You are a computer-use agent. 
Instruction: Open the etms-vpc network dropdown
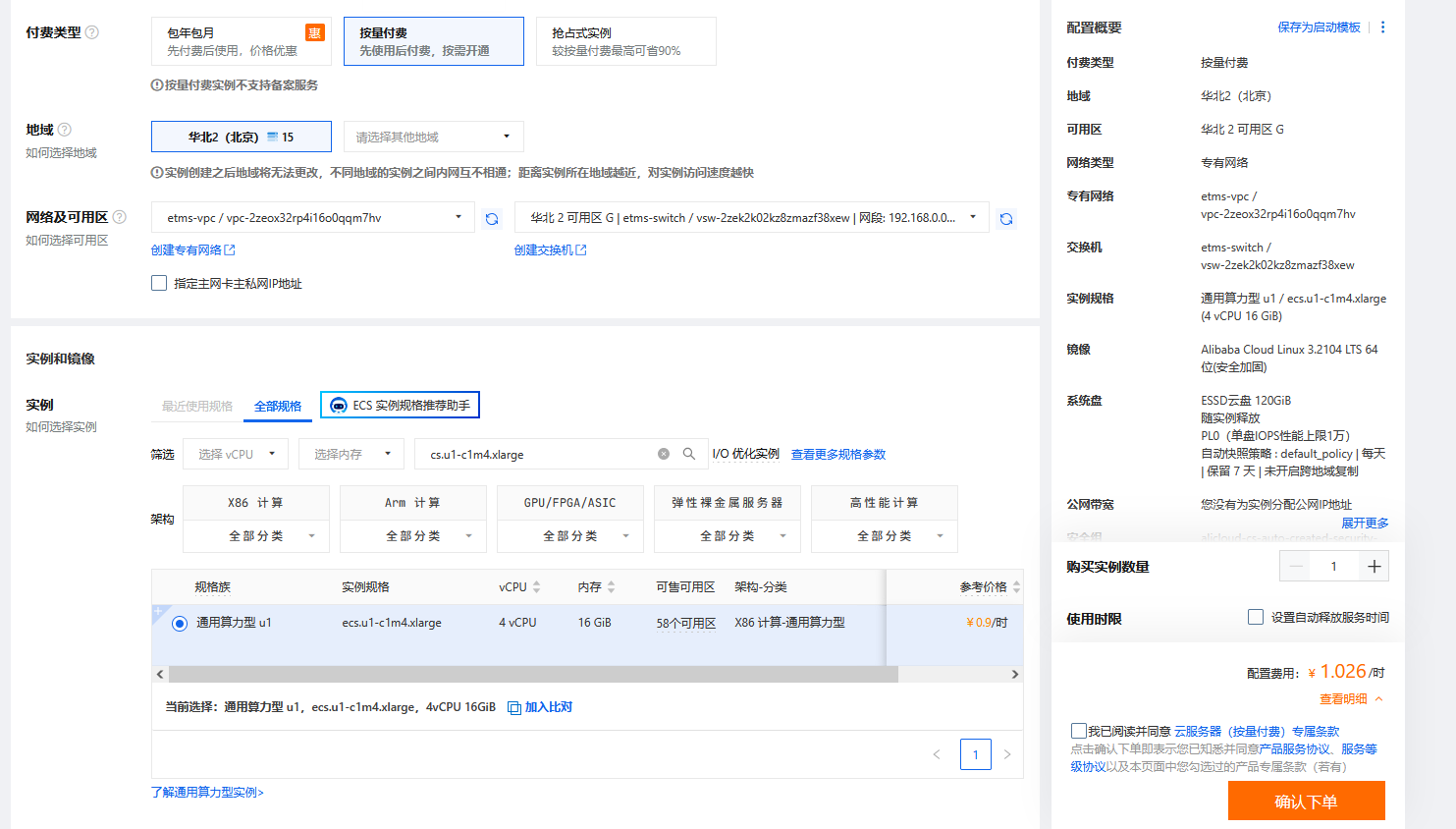coord(313,218)
